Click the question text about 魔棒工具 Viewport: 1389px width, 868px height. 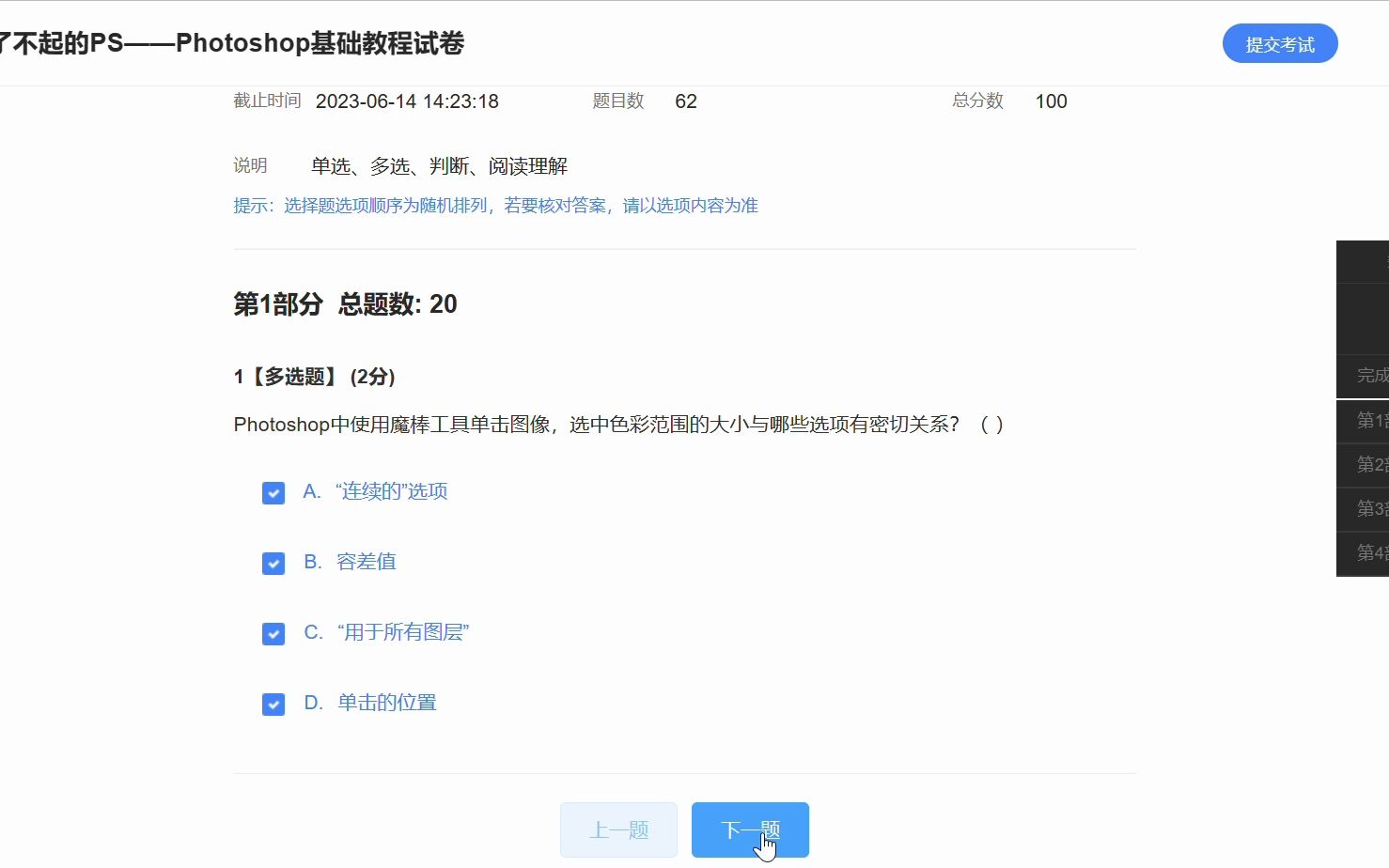[618, 425]
